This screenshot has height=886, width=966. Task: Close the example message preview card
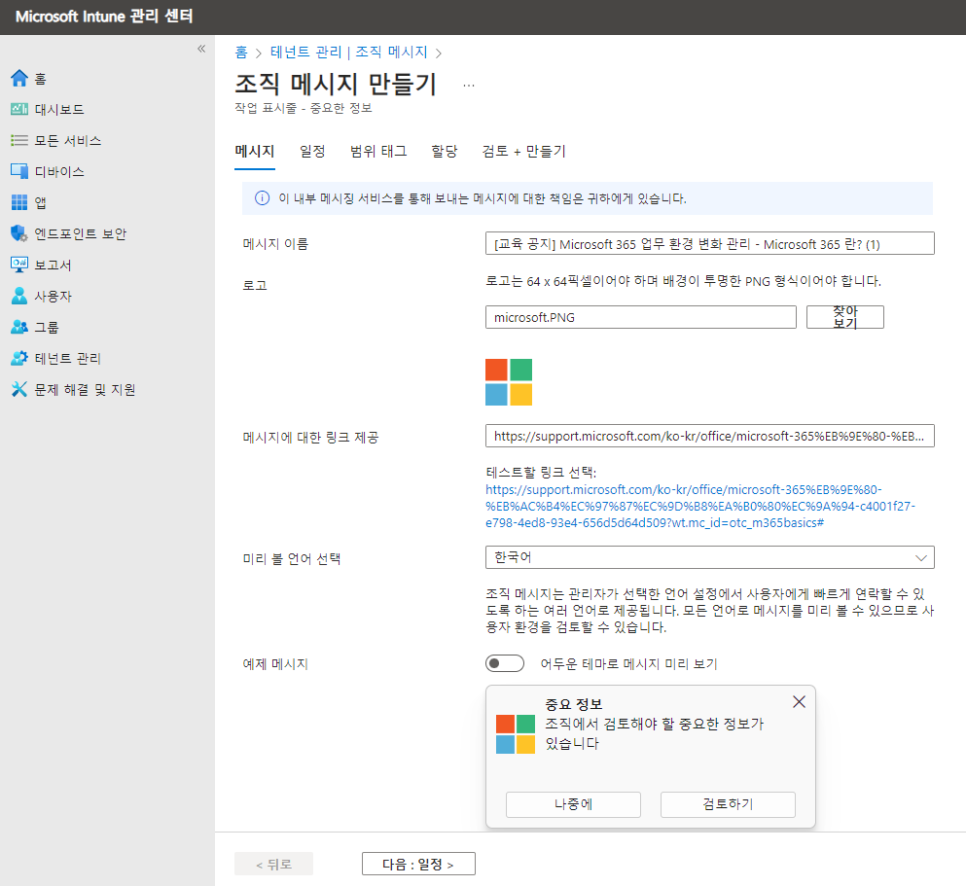coord(798,702)
